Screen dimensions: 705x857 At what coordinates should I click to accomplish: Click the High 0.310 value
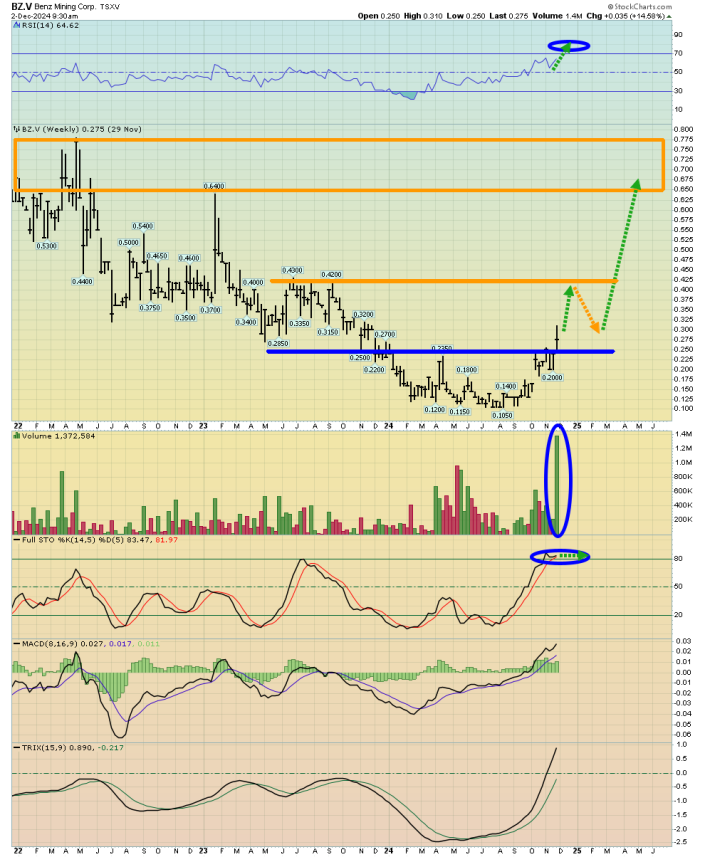[x=423, y=16]
